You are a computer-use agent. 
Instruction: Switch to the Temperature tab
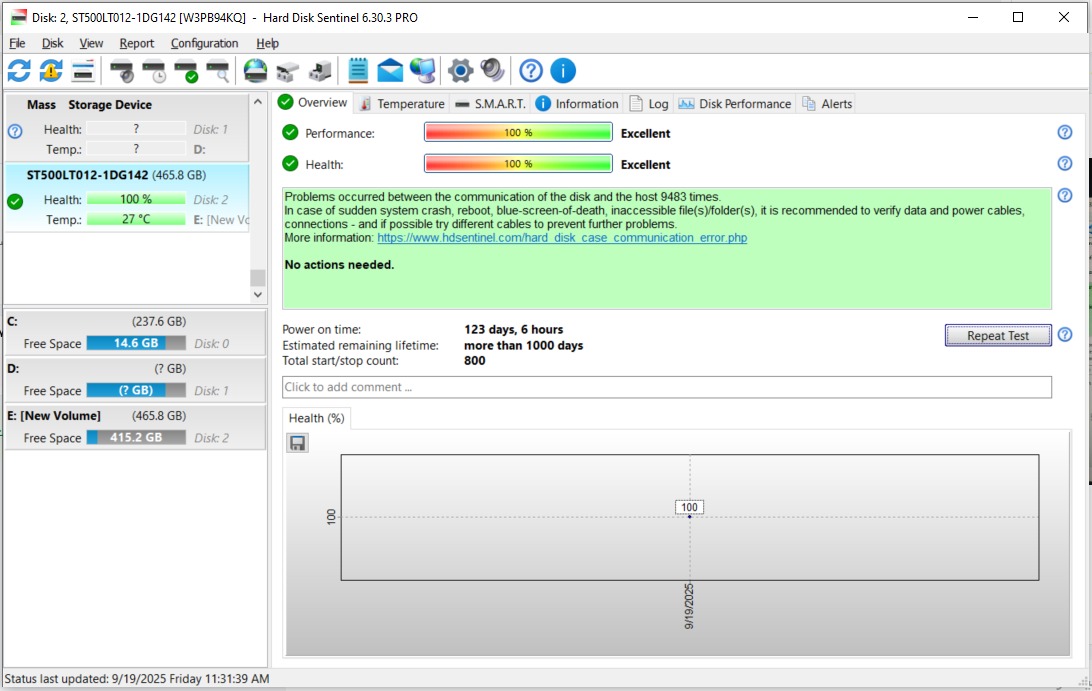402,104
